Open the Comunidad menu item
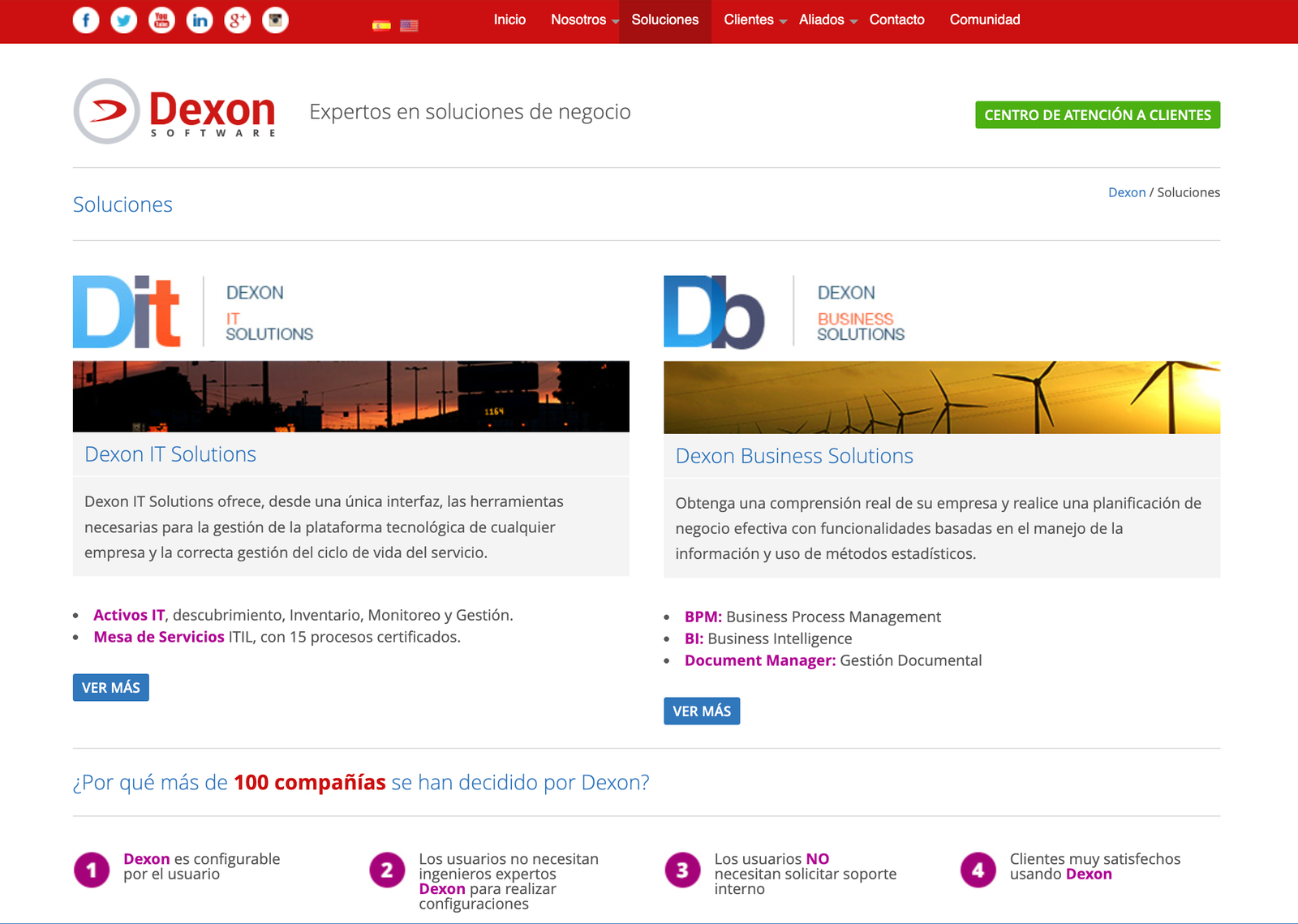Image resolution: width=1298 pixels, height=924 pixels. click(x=985, y=20)
